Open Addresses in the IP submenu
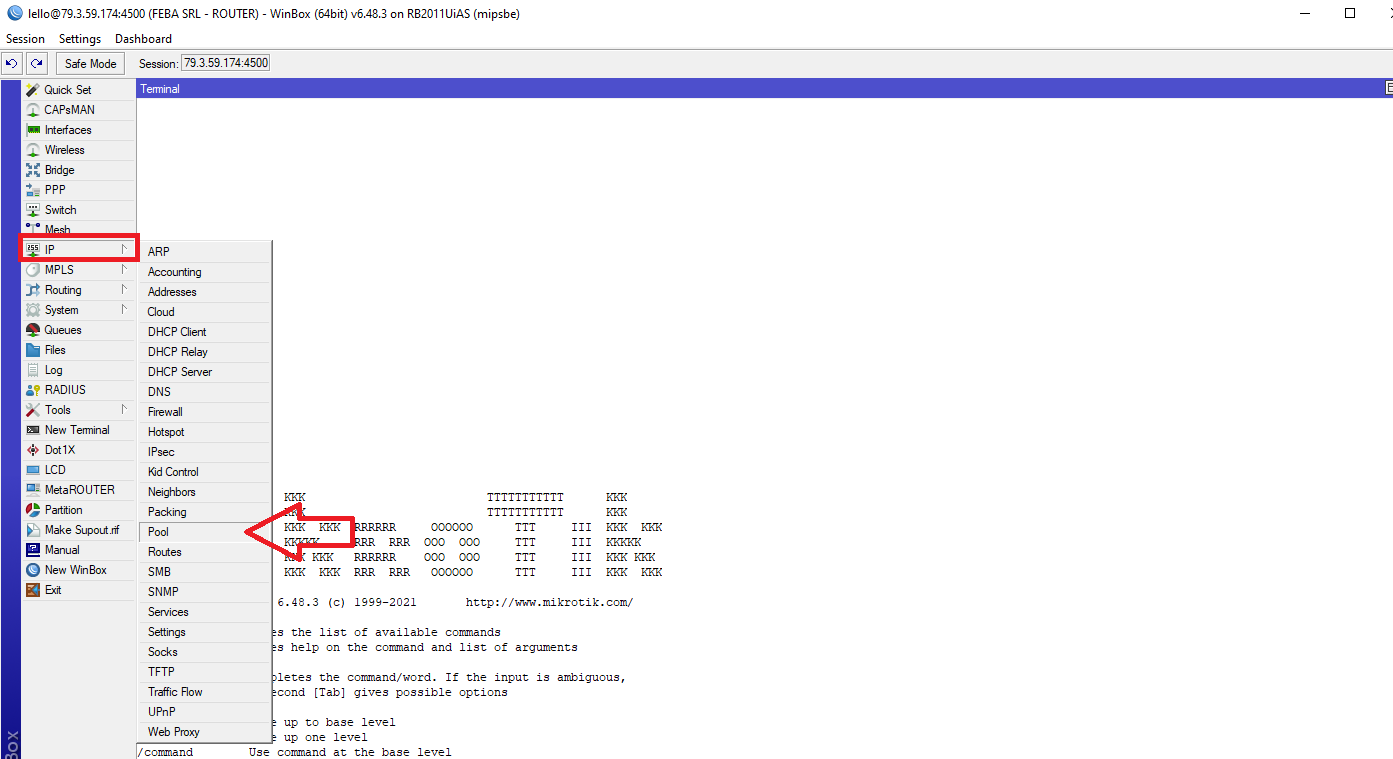The image size is (1393, 759). [x=205, y=292]
